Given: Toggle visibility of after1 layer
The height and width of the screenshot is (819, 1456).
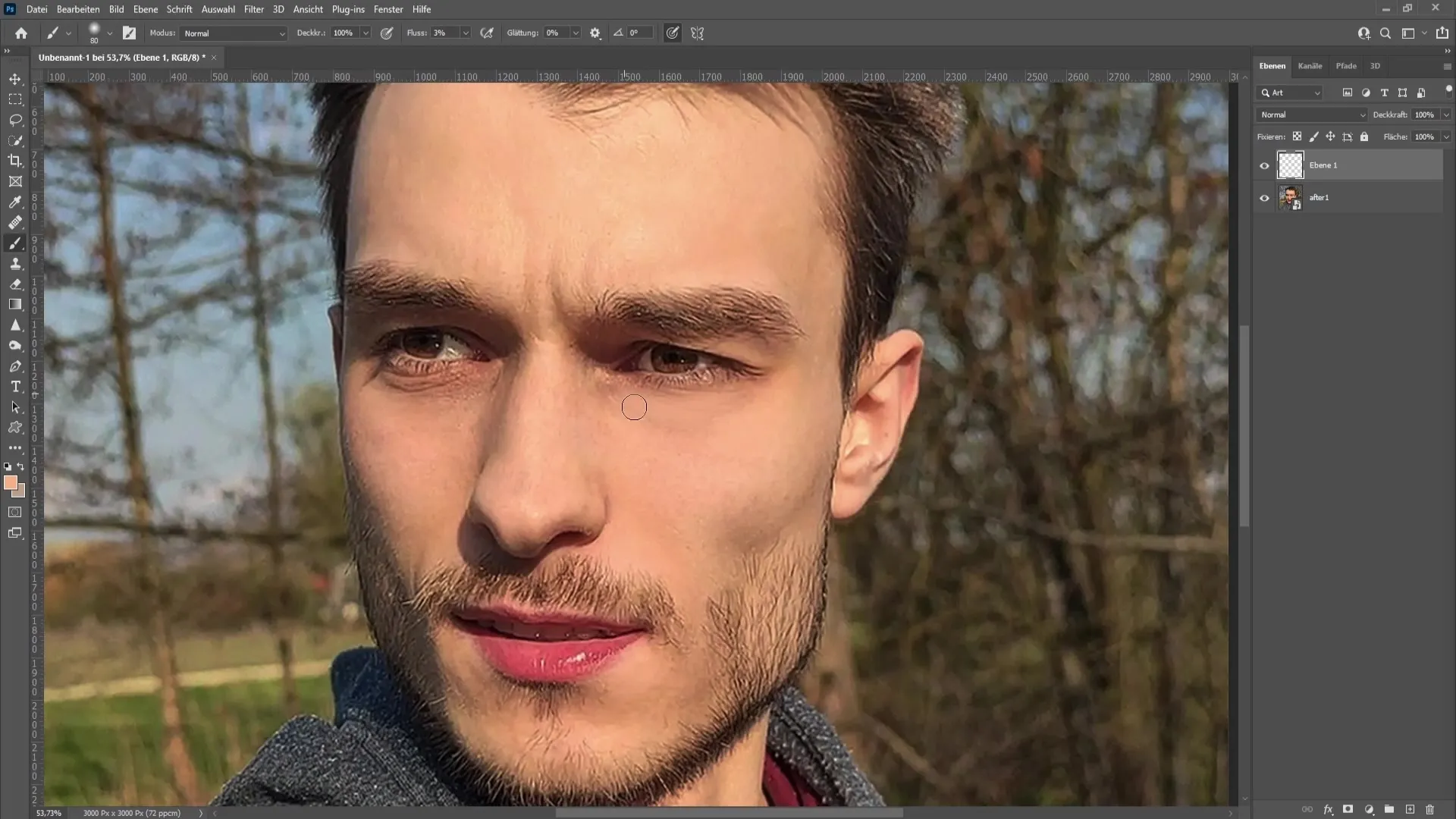Looking at the screenshot, I should pos(1264,197).
